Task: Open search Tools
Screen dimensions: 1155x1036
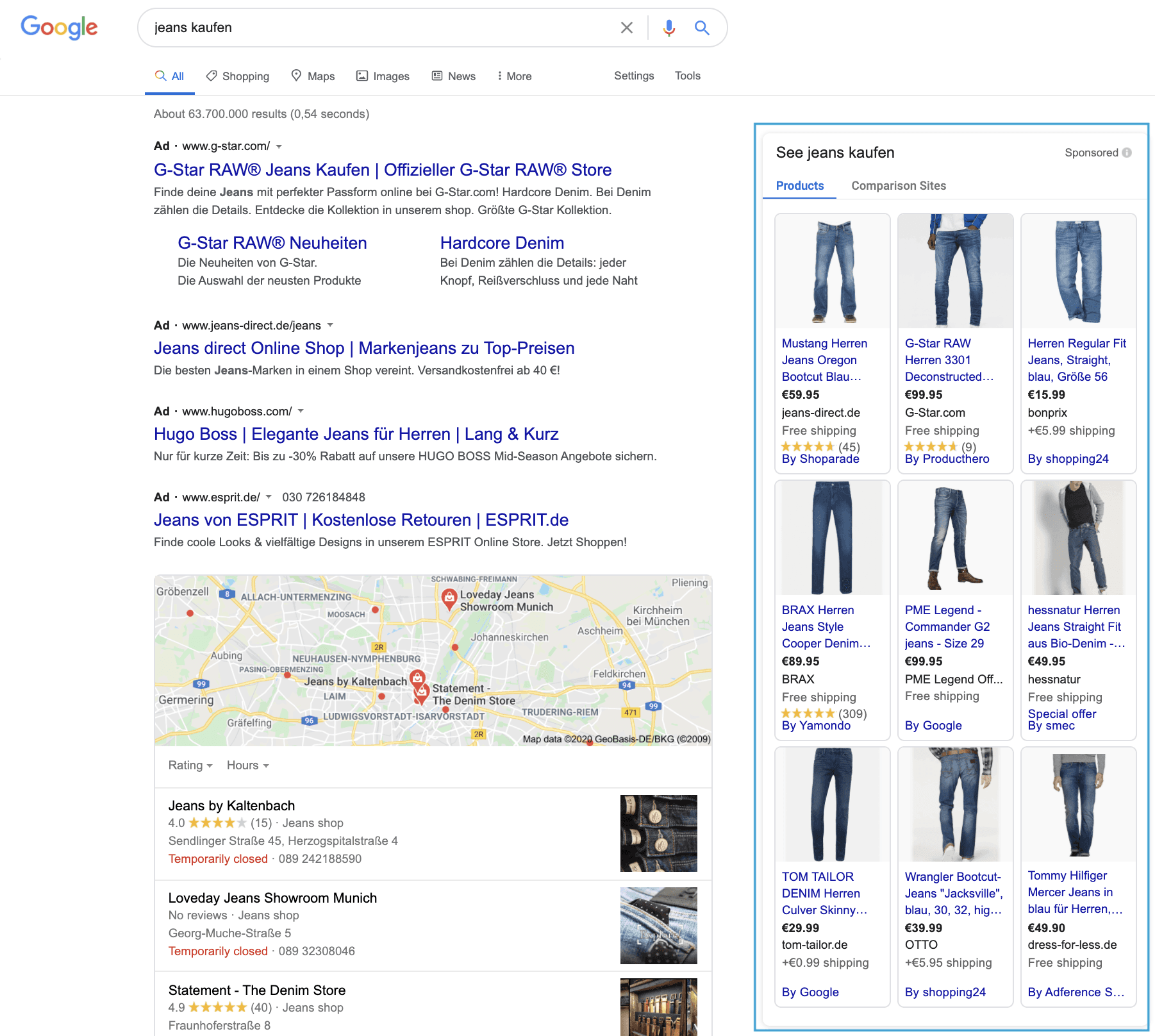Action: (x=688, y=76)
